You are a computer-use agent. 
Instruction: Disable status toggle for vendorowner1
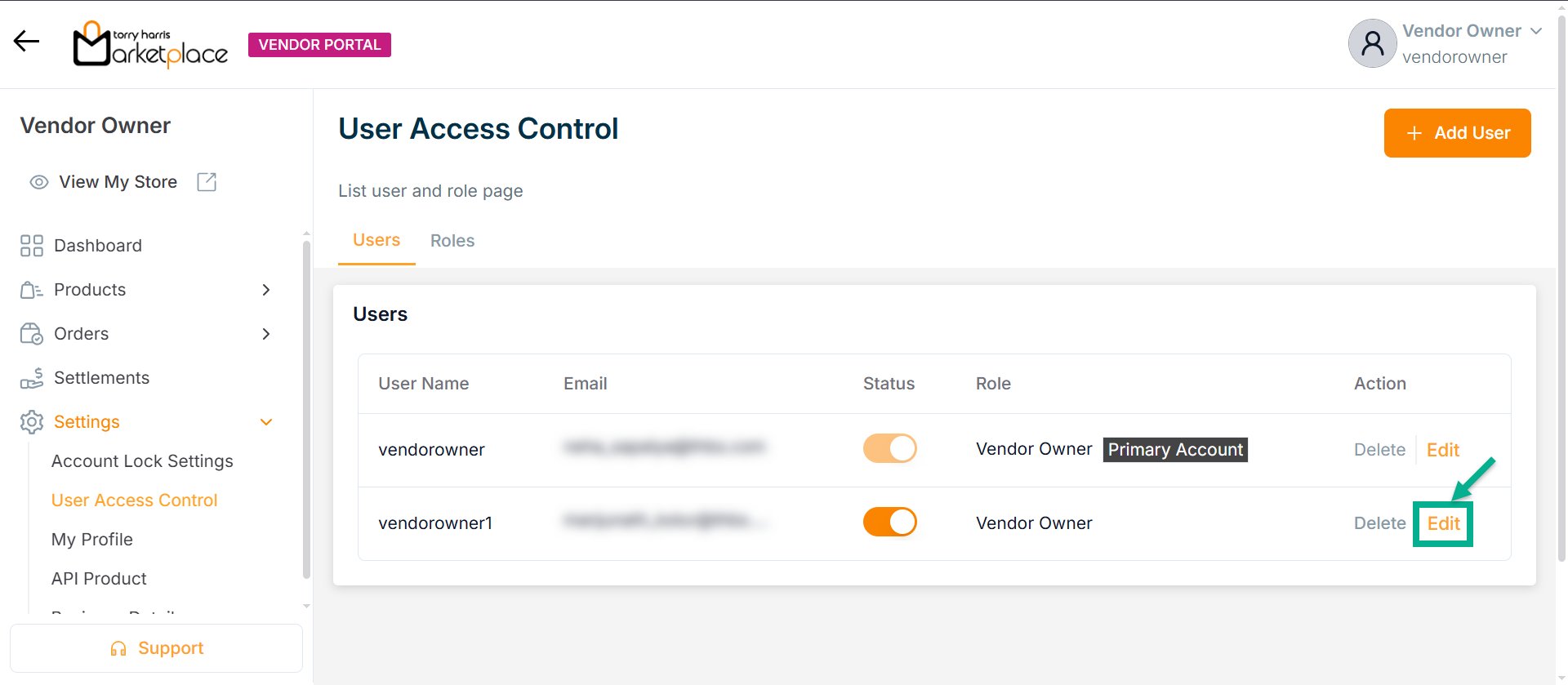pos(889,522)
